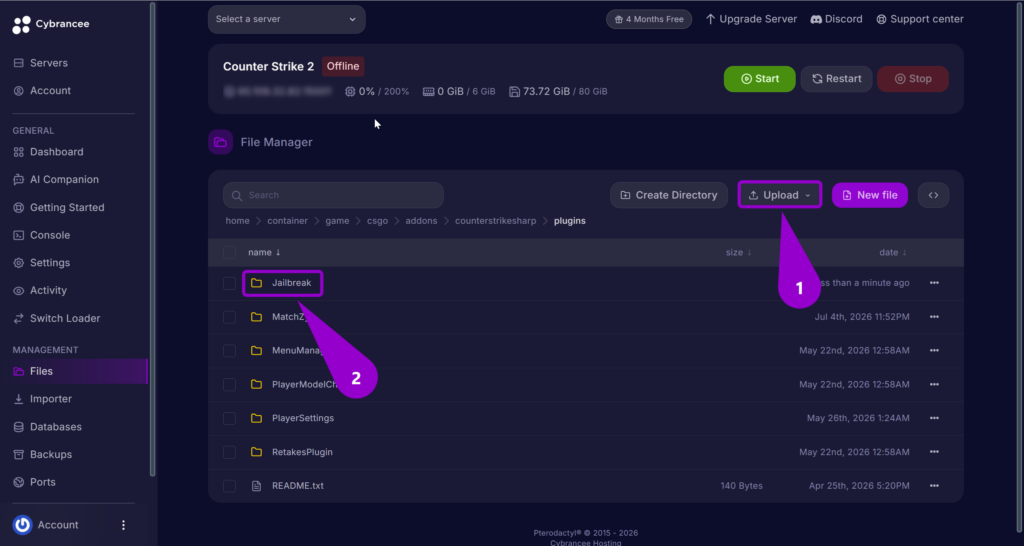Navigate to game breadcrumb

coord(337,221)
